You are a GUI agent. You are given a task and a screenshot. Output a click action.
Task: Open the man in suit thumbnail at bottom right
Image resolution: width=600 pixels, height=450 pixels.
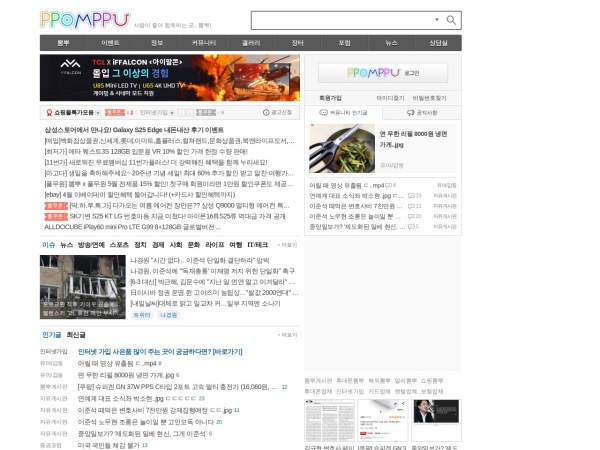coord(436,421)
